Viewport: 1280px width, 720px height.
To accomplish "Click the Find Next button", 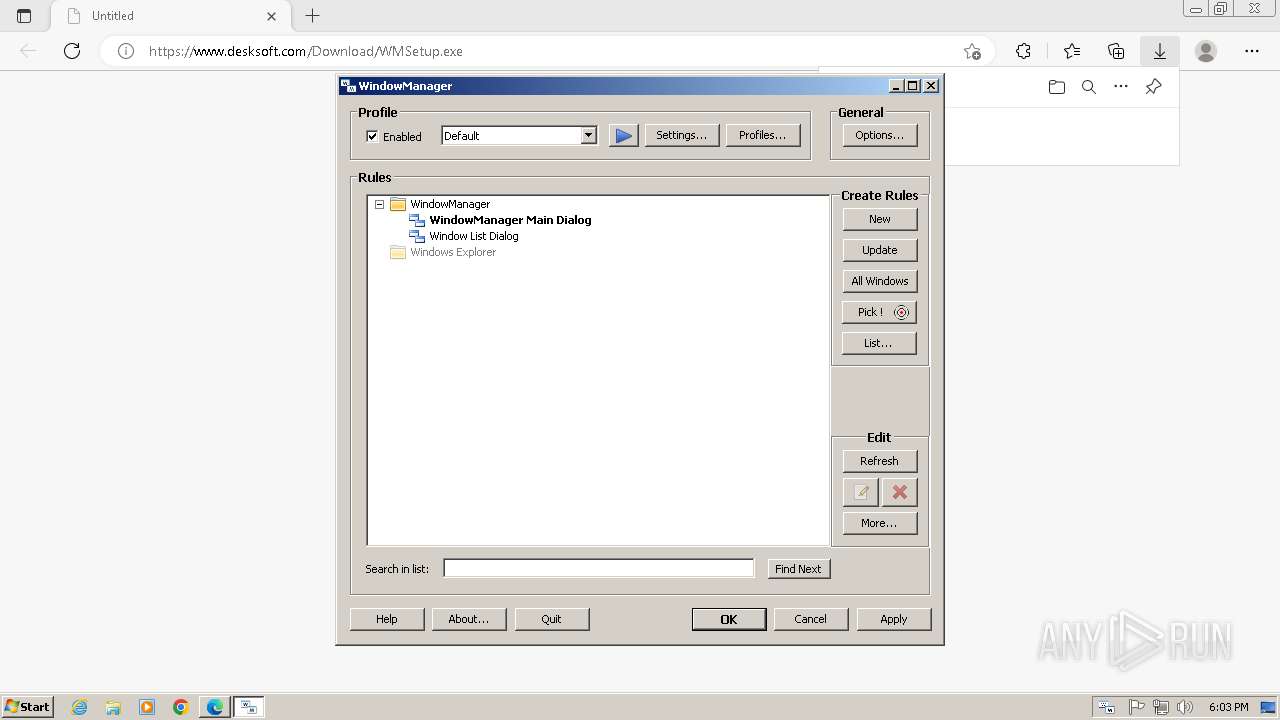I will click(x=798, y=569).
